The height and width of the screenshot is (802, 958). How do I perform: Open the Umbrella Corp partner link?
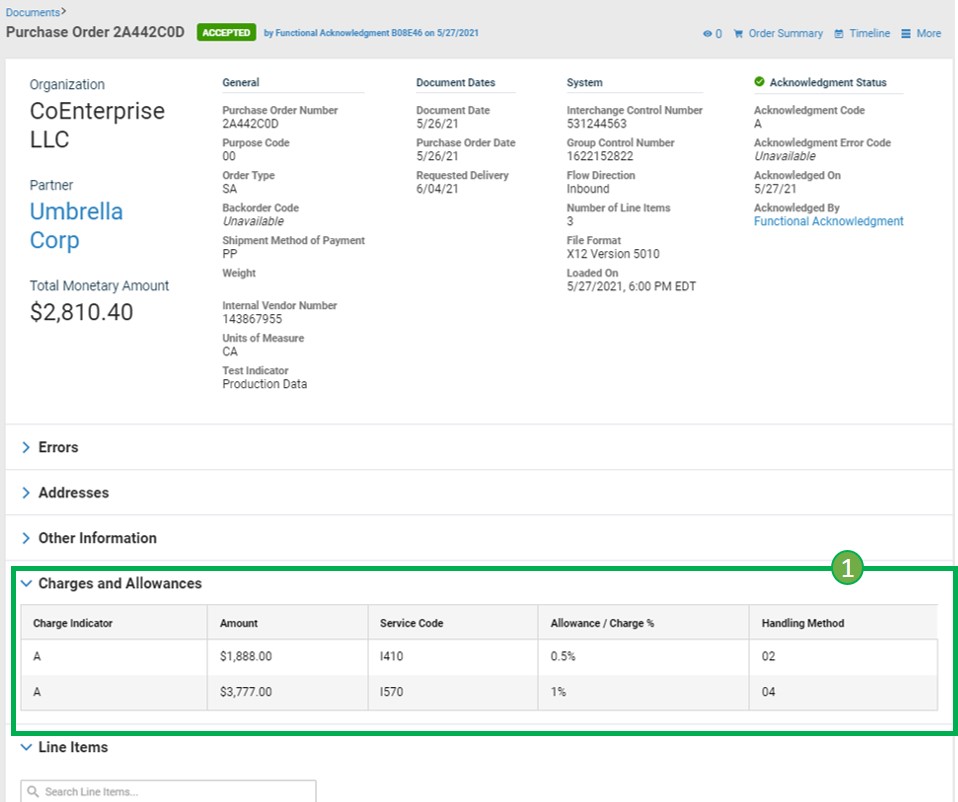click(76, 225)
